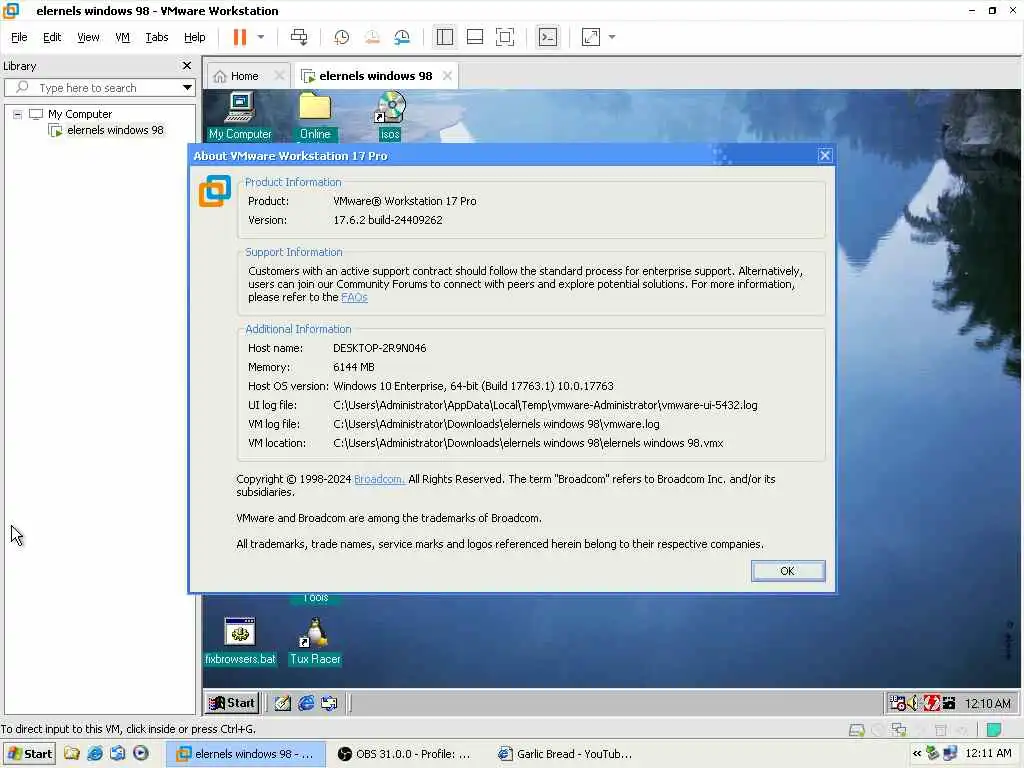This screenshot has width=1024, height=768.
Task: Open the Edit menu
Action: tap(52, 37)
